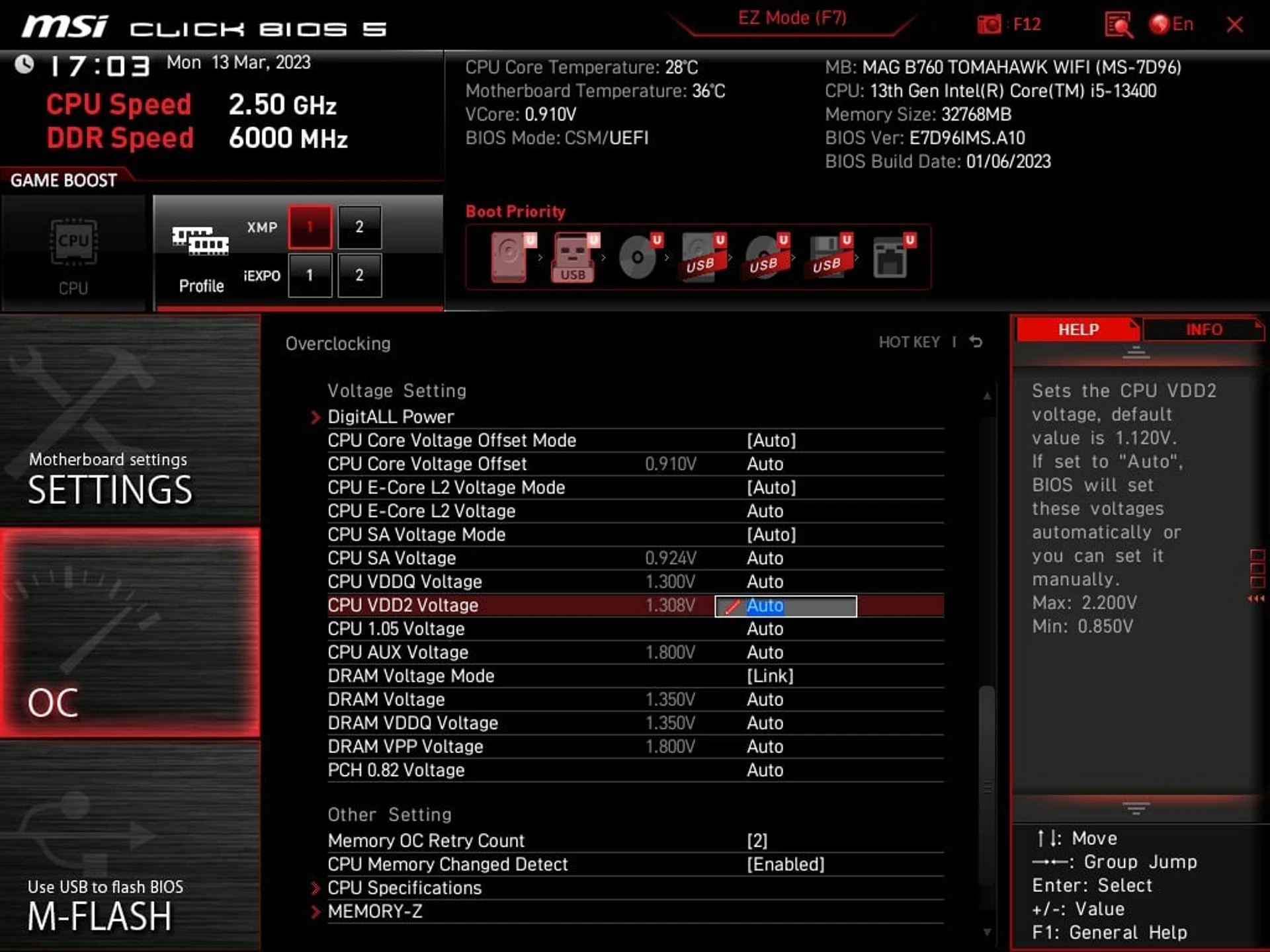The image size is (1270, 952).
Task: Open CPU Core Voltage Offset Mode [Auto] options
Action: click(771, 440)
